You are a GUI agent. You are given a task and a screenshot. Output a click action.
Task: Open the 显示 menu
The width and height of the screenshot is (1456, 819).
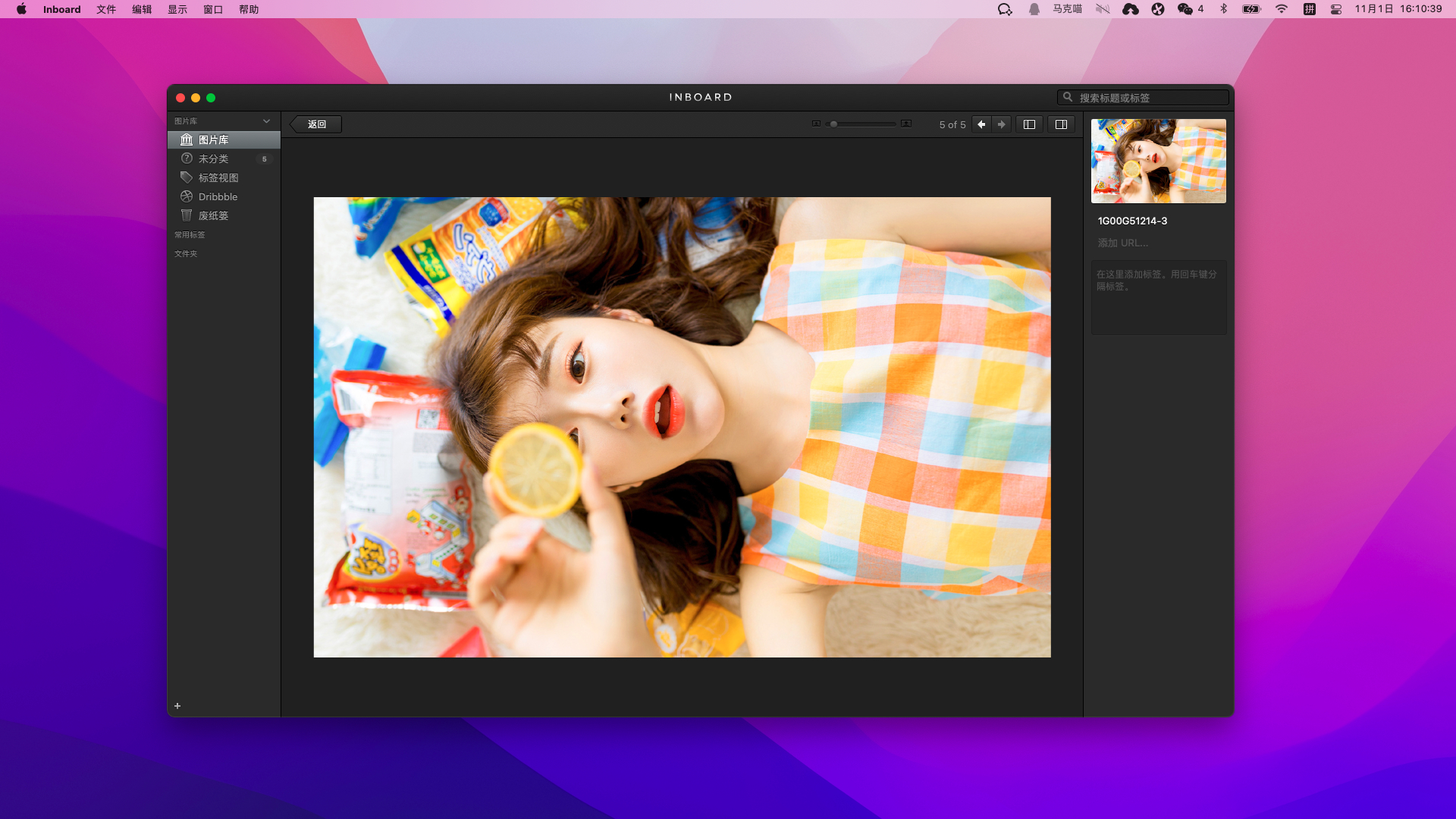177,9
